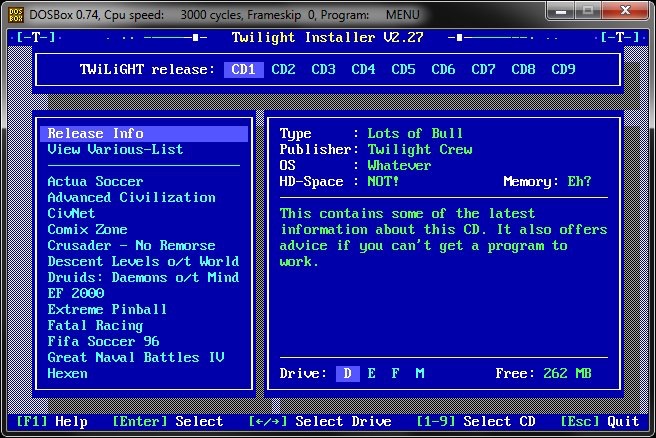Select Fatal Racing entry

(95, 325)
